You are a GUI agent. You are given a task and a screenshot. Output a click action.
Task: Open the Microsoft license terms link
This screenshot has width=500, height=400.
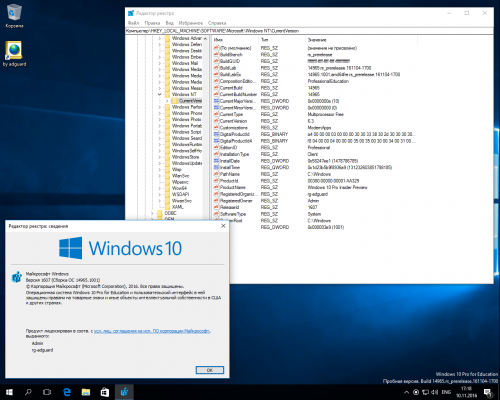pos(152,331)
